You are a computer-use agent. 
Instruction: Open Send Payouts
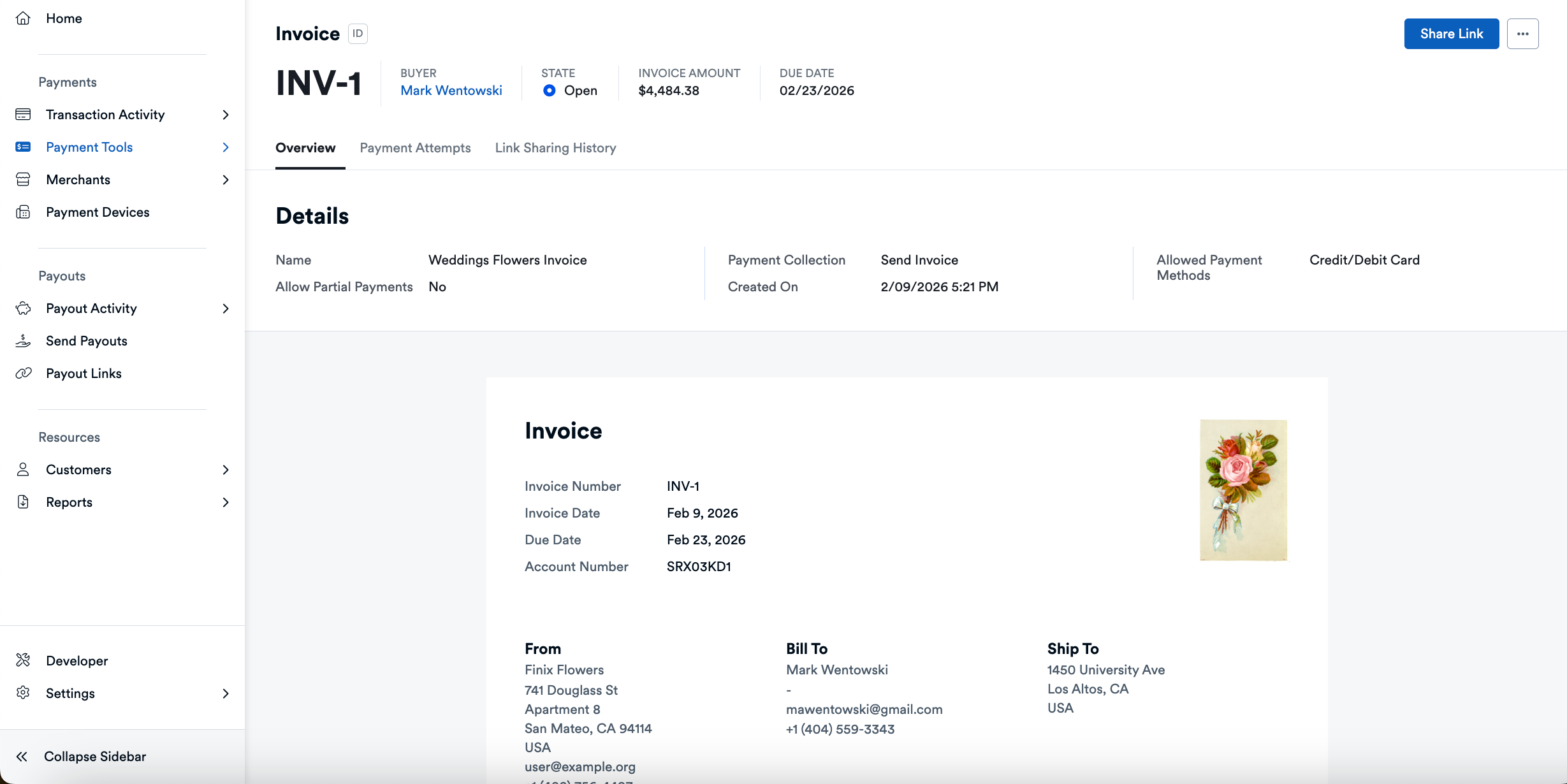point(87,340)
